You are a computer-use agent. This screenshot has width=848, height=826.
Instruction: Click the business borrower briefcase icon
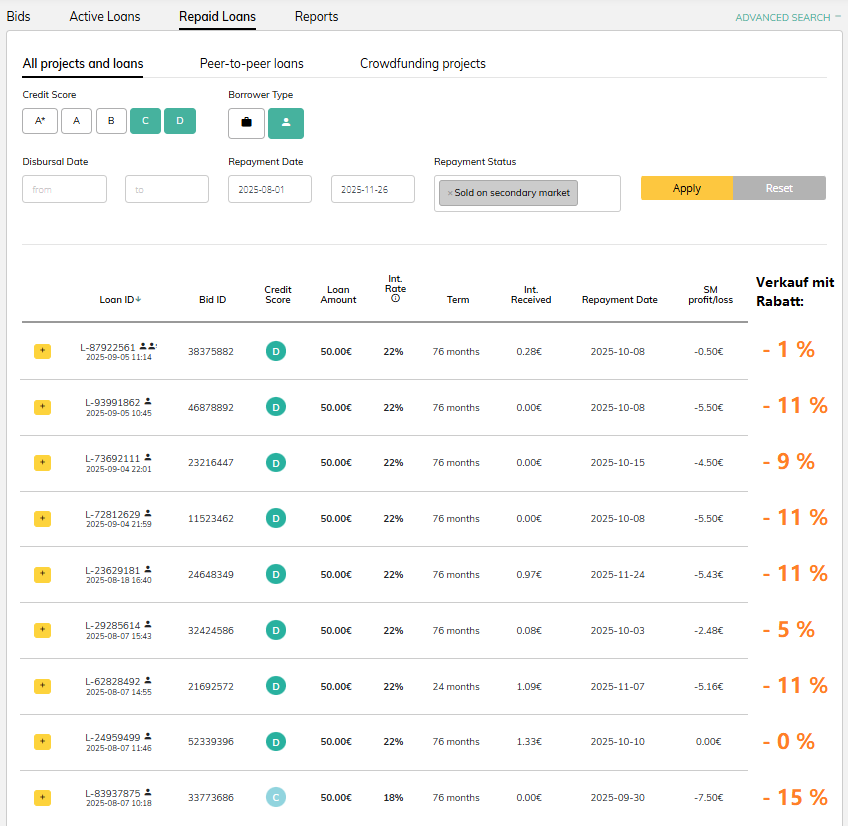[x=246, y=122]
